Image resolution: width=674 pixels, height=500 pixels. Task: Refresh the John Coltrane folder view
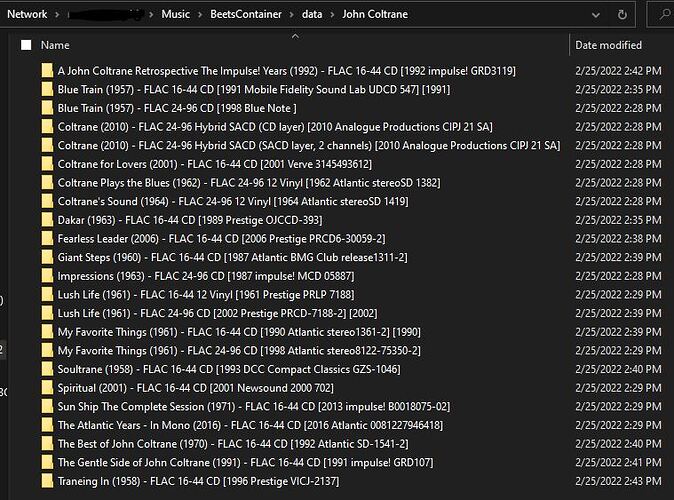coord(622,15)
